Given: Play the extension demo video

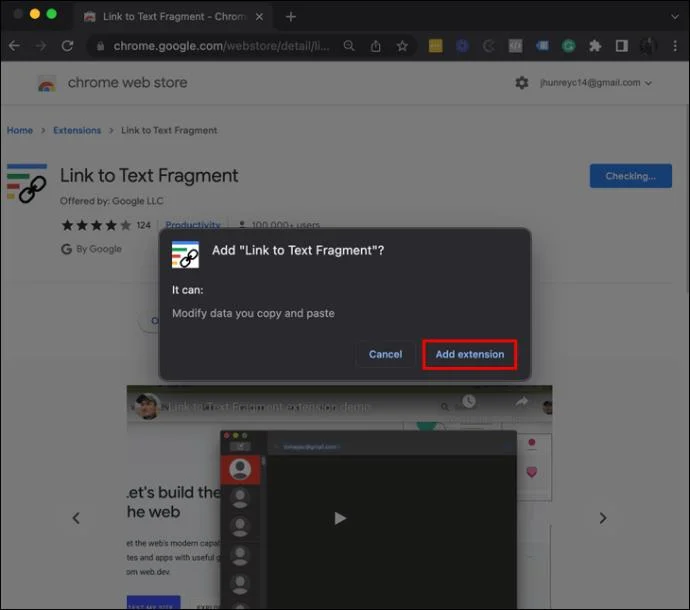Looking at the screenshot, I should tap(339, 518).
